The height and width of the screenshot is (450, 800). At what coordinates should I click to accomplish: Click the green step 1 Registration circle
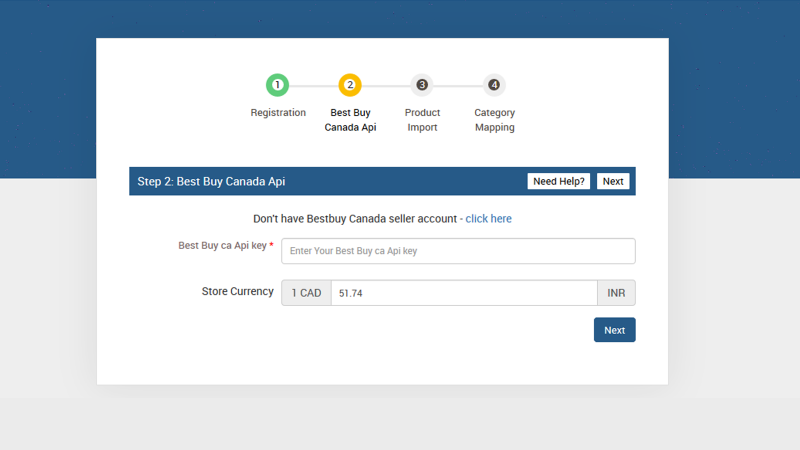pyautogui.click(x=278, y=85)
